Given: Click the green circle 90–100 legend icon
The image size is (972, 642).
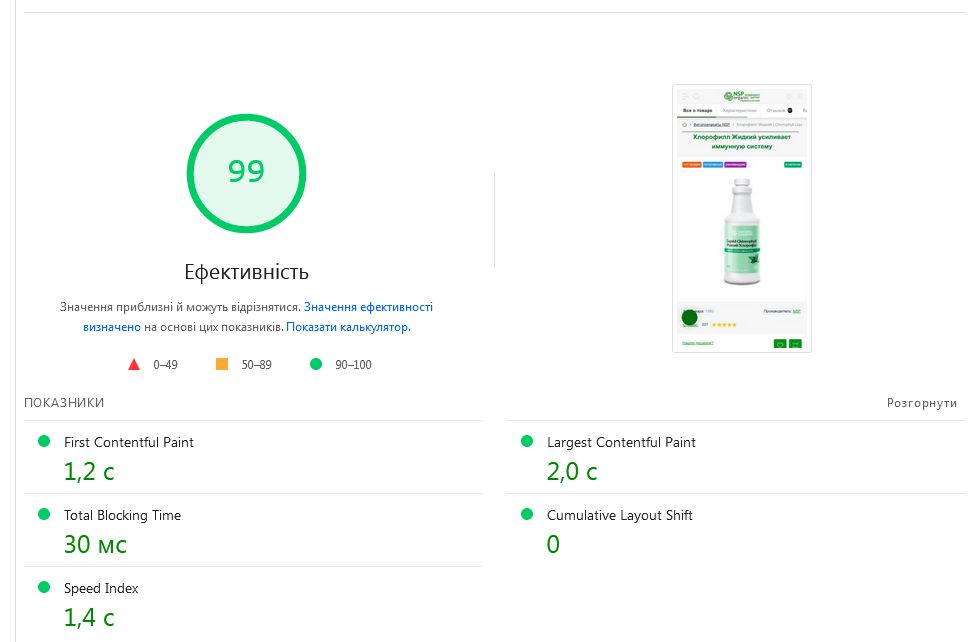Looking at the screenshot, I should (x=316, y=364).
